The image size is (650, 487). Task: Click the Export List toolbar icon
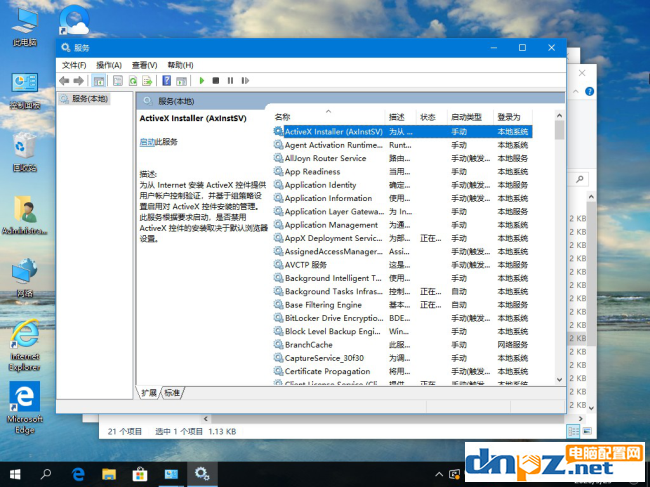147,81
